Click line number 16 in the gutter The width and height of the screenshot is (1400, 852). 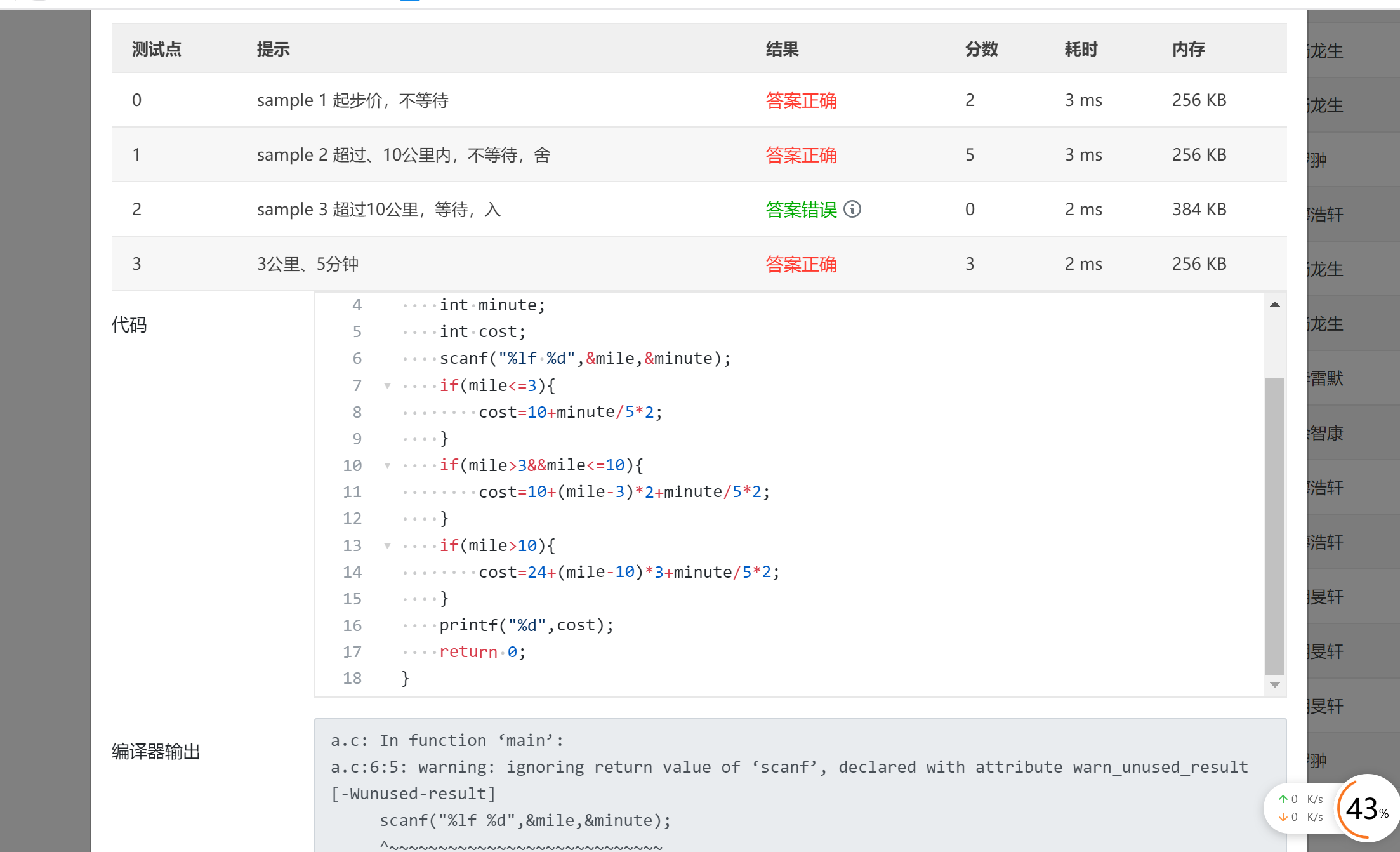(352, 625)
